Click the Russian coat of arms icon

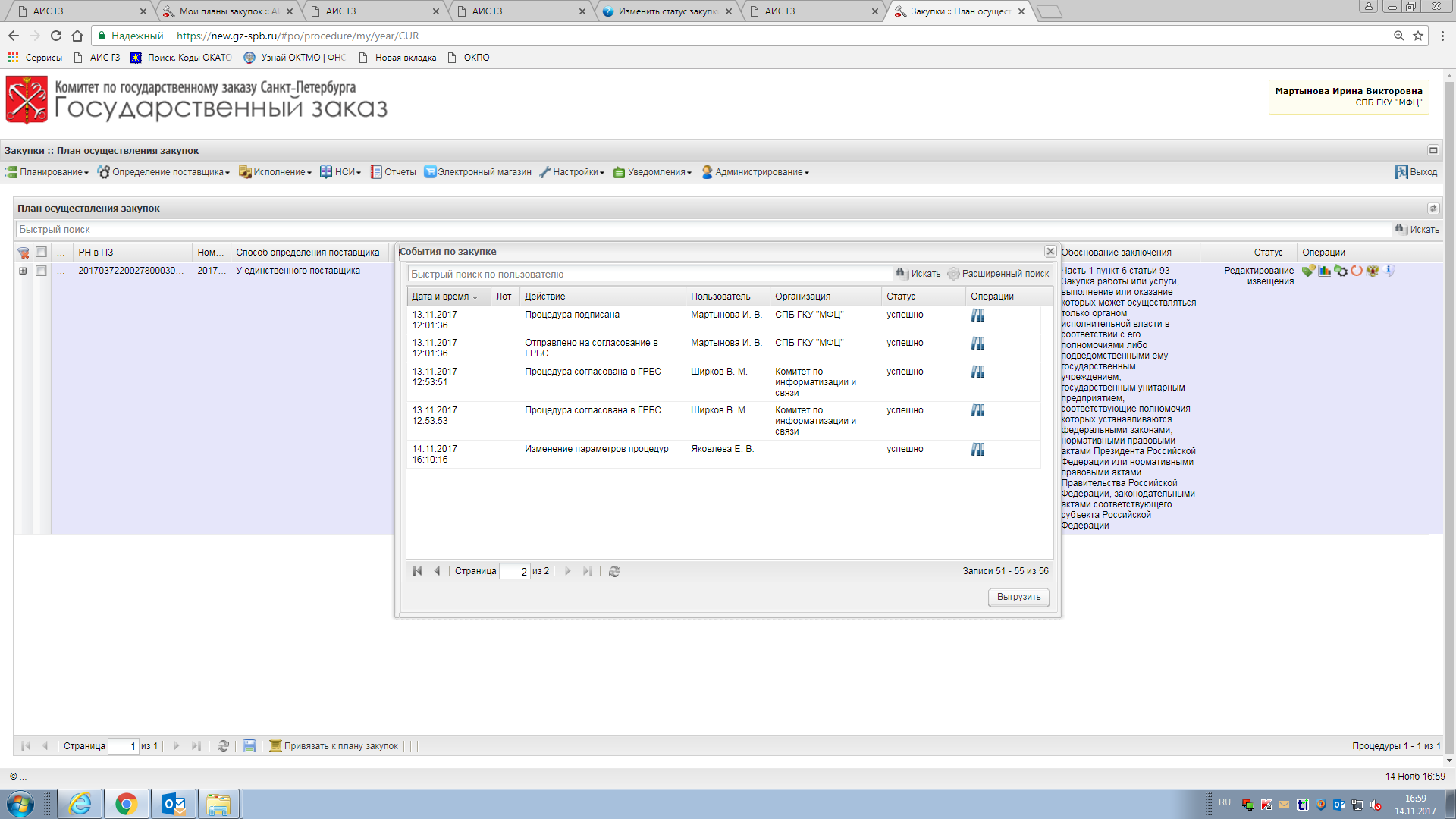1373,271
